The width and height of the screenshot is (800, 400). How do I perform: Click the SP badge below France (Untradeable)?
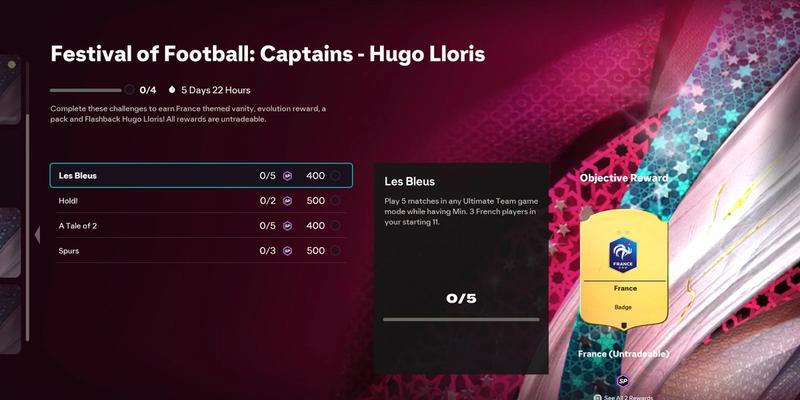(x=622, y=381)
